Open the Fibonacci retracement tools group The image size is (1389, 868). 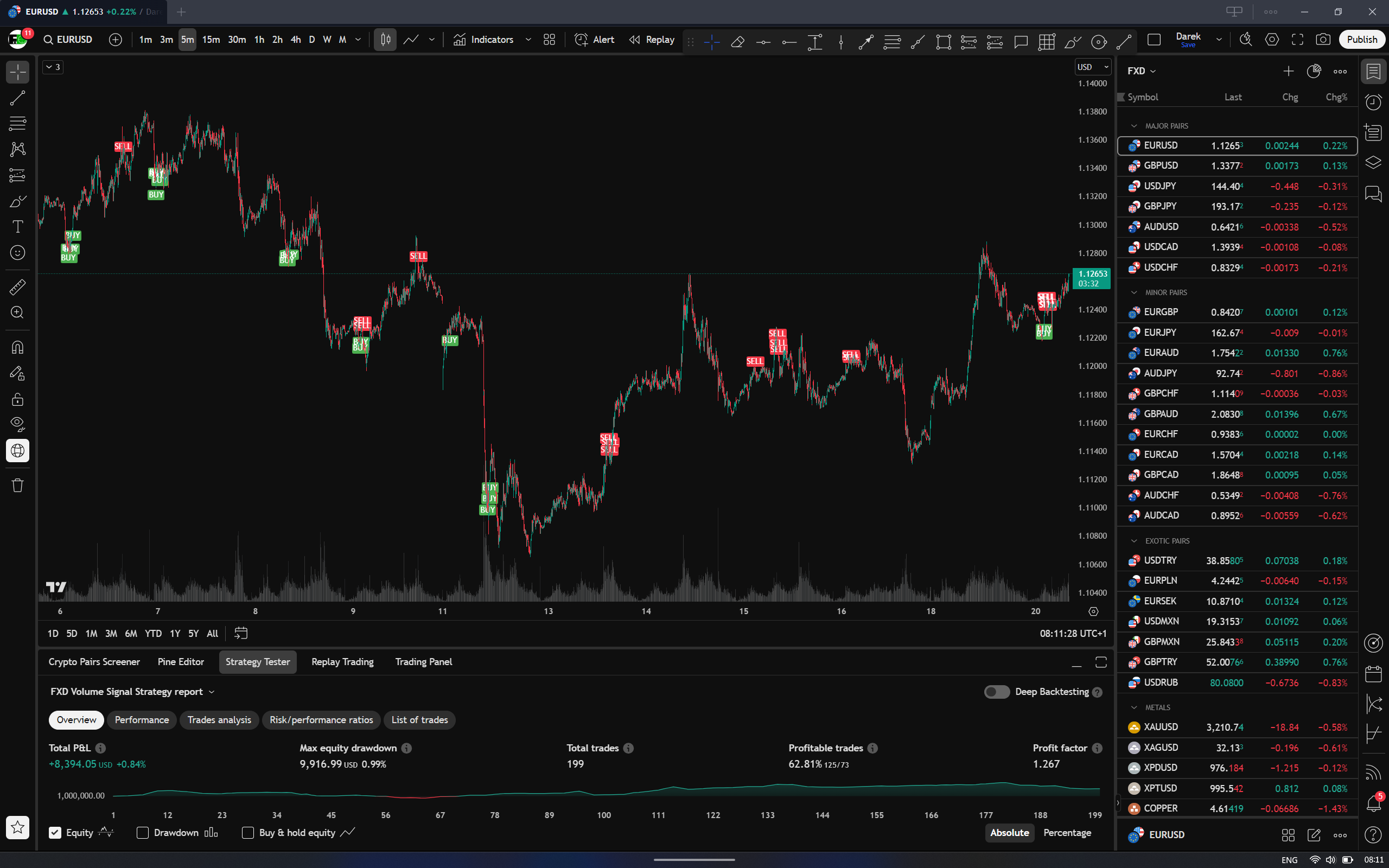coord(18,124)
